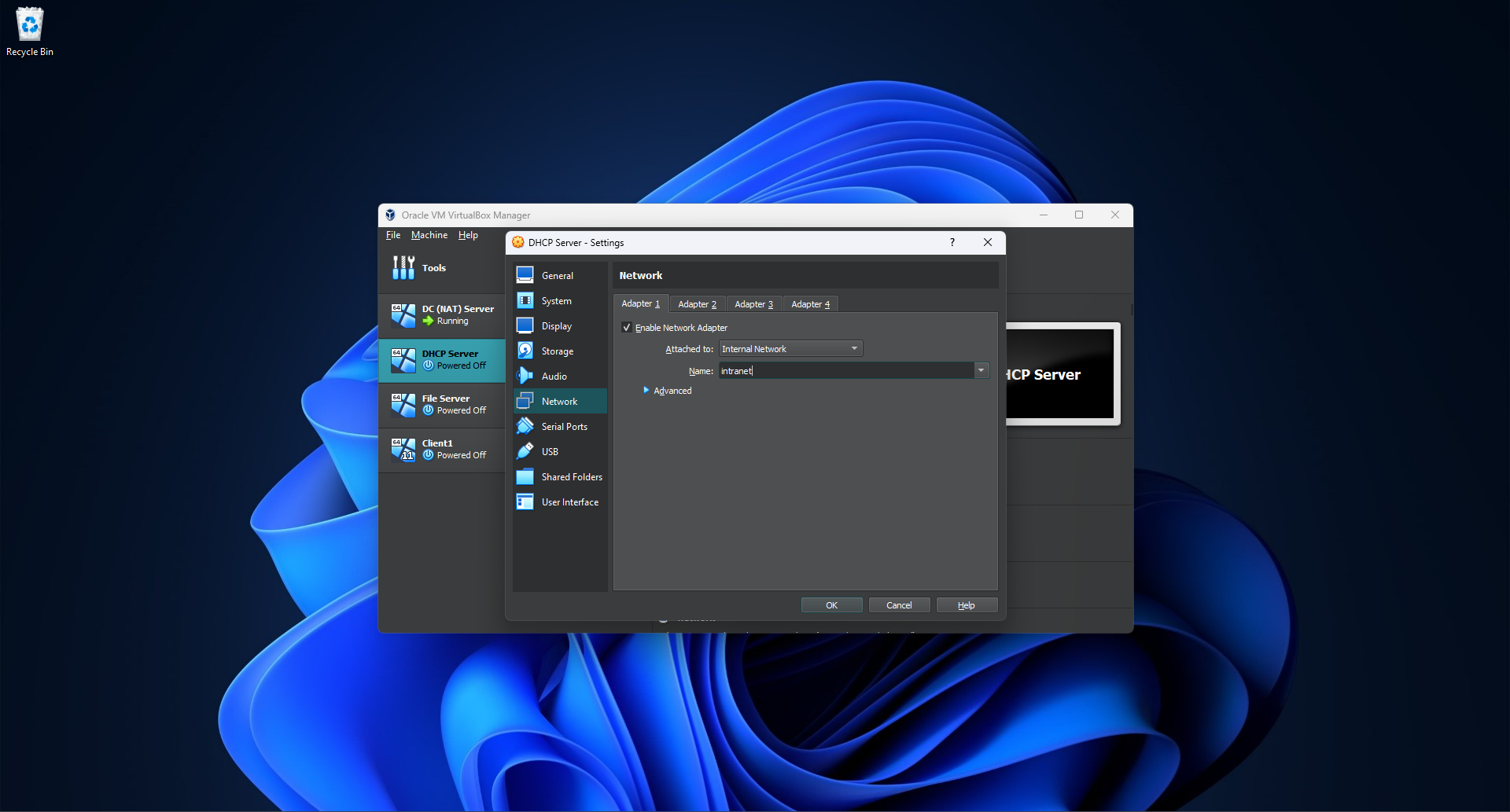Image resolution: width=1510 pixels, height=812 pixels.
Task: Click the Shared Folders settings icon
Action: (x=525, y=476)
